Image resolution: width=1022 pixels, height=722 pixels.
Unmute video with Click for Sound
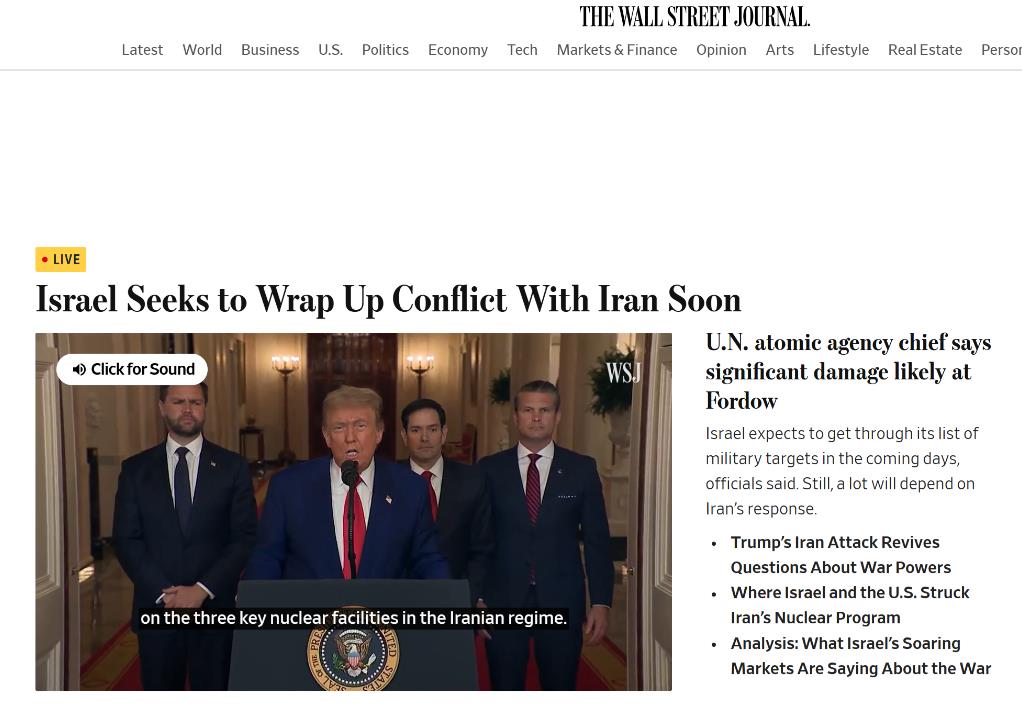132,369
